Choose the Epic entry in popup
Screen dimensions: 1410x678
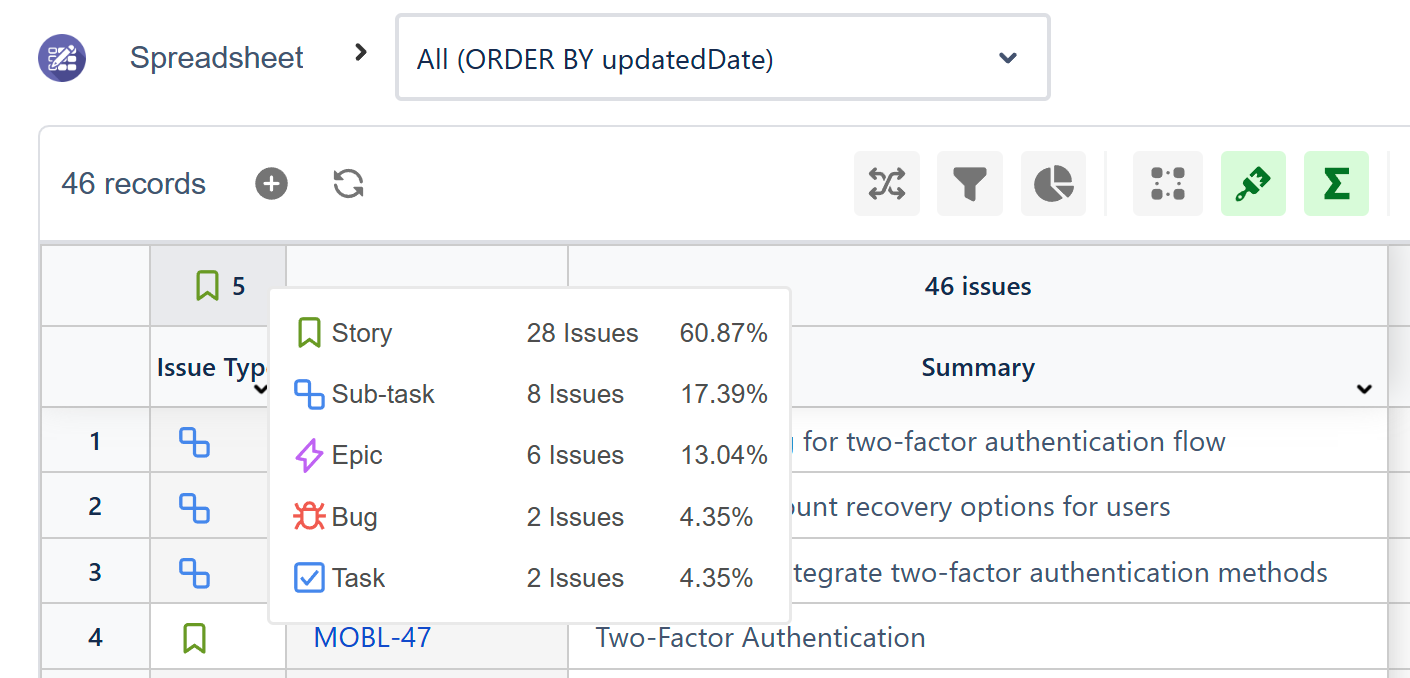[x=530, y=455]
